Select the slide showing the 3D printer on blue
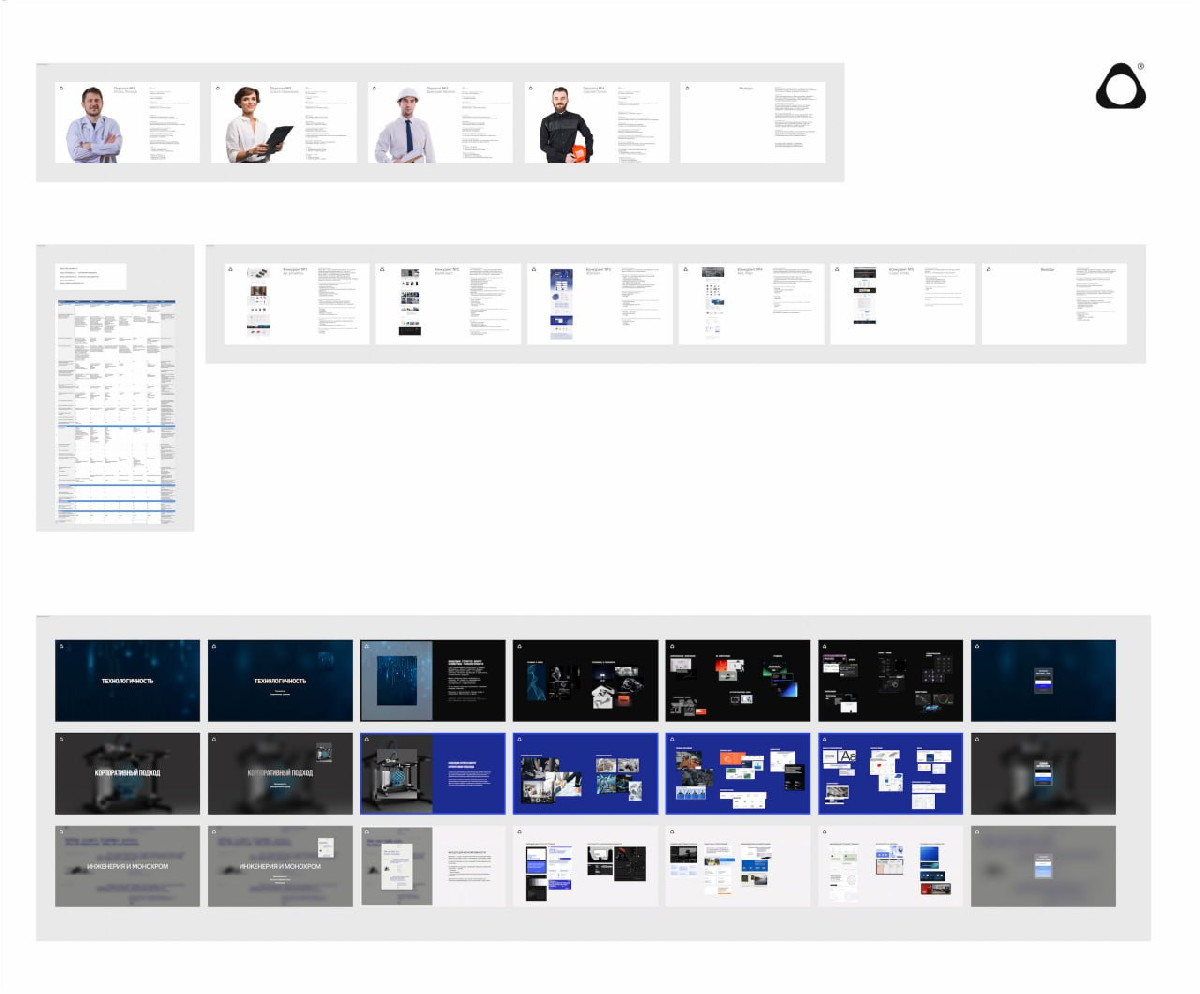Screen dimensions: 1200x994 click(x=432, y=773)
